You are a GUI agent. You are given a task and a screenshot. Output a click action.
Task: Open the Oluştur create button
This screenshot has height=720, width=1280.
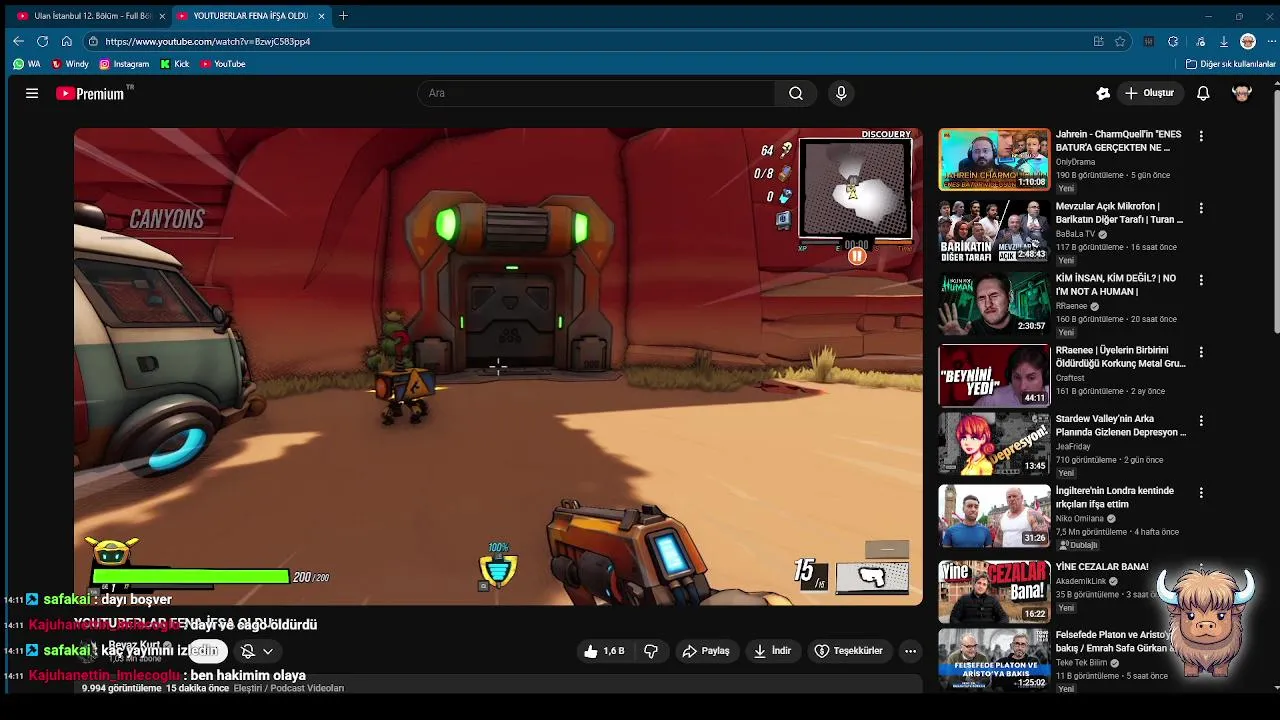click(x=1149, y=93)
